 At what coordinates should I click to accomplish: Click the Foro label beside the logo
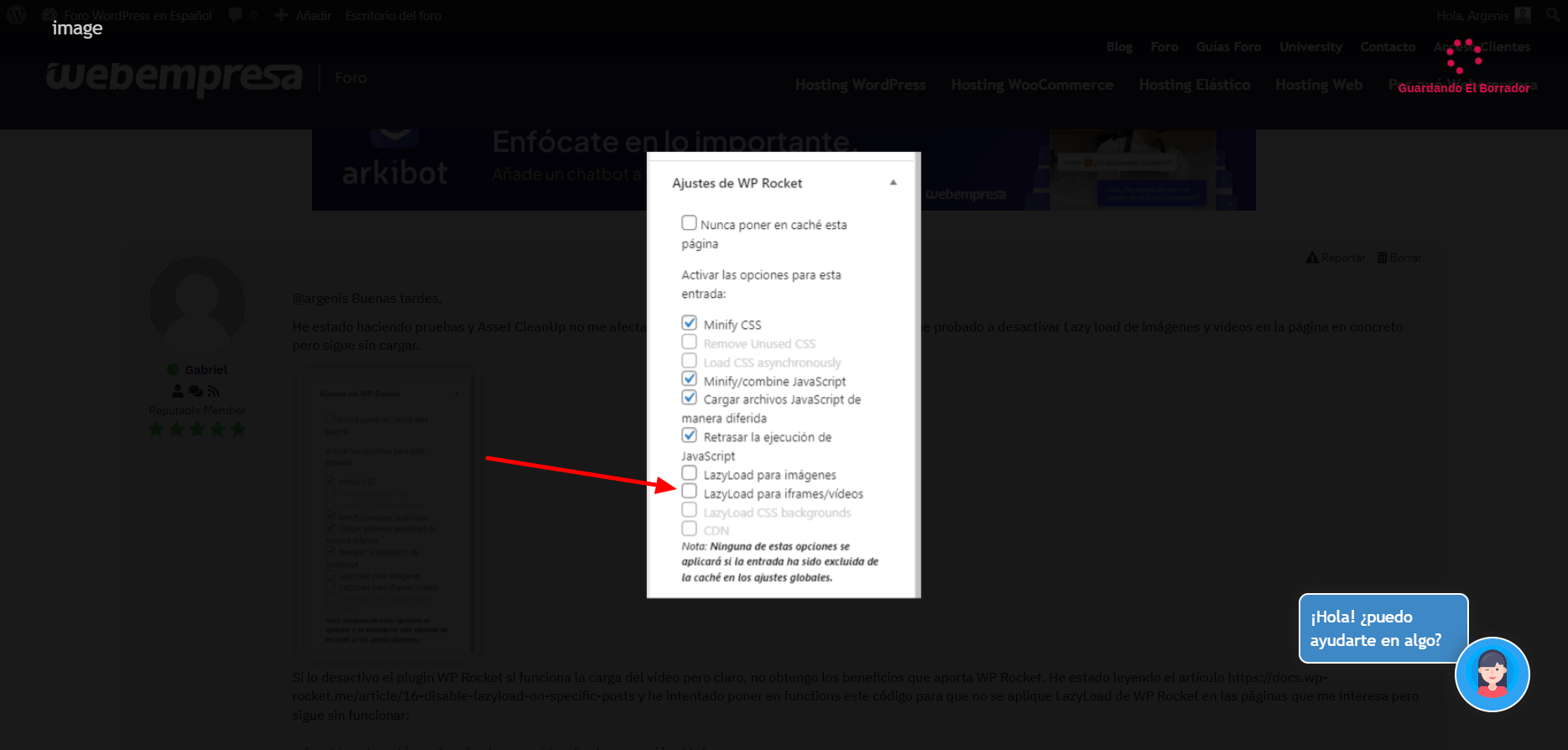351,78
